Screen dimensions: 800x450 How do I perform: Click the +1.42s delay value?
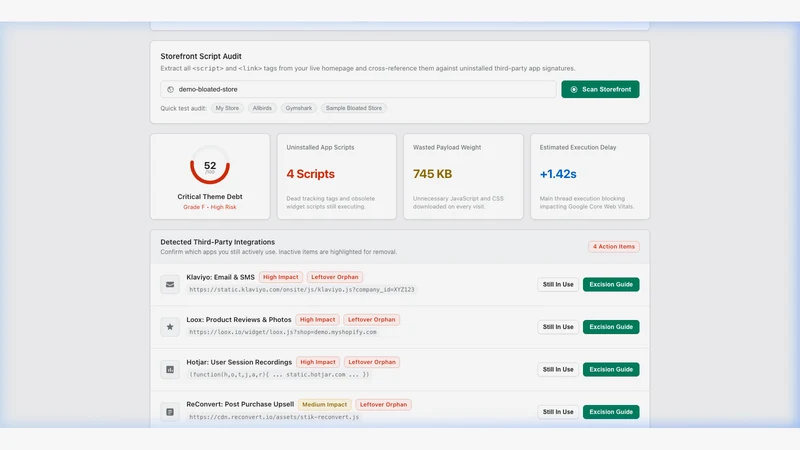tap(558, 174)
